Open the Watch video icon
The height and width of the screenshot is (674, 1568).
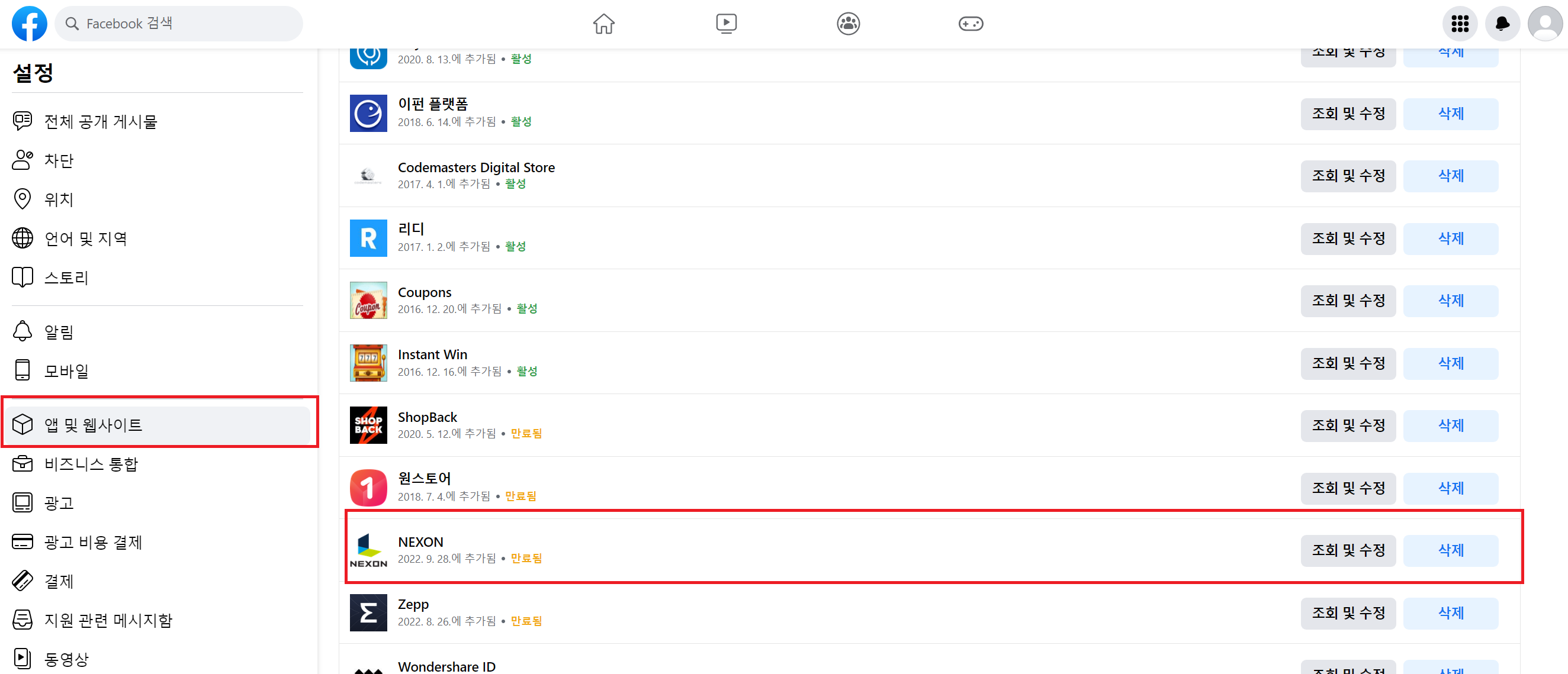coord(725,24)
